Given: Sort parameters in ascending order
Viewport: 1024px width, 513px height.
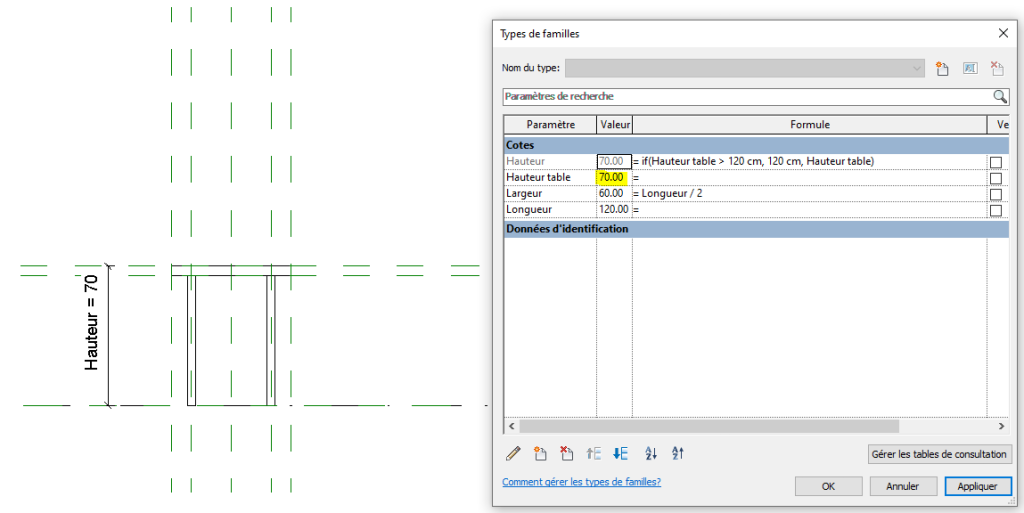Looking at the screenshot, I should coord(651,454).
